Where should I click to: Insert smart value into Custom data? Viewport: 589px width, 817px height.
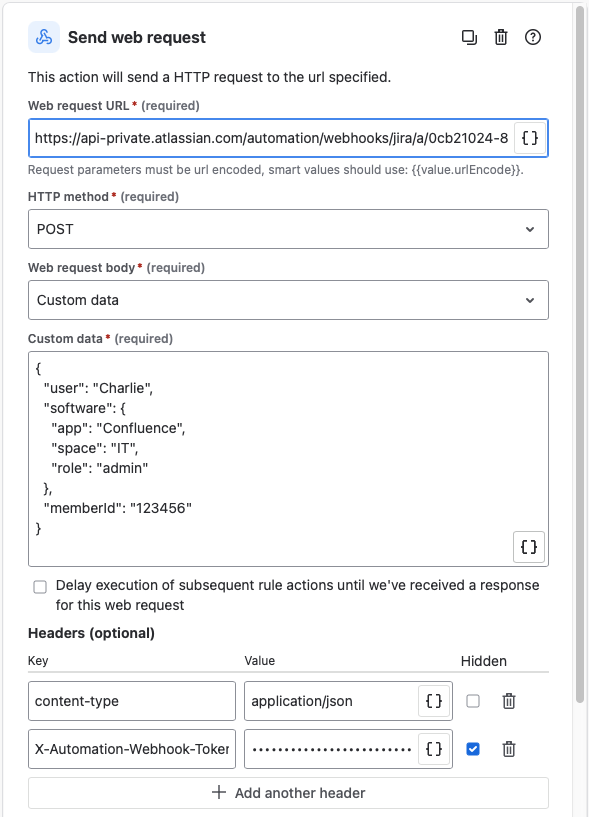coord(529,547)
